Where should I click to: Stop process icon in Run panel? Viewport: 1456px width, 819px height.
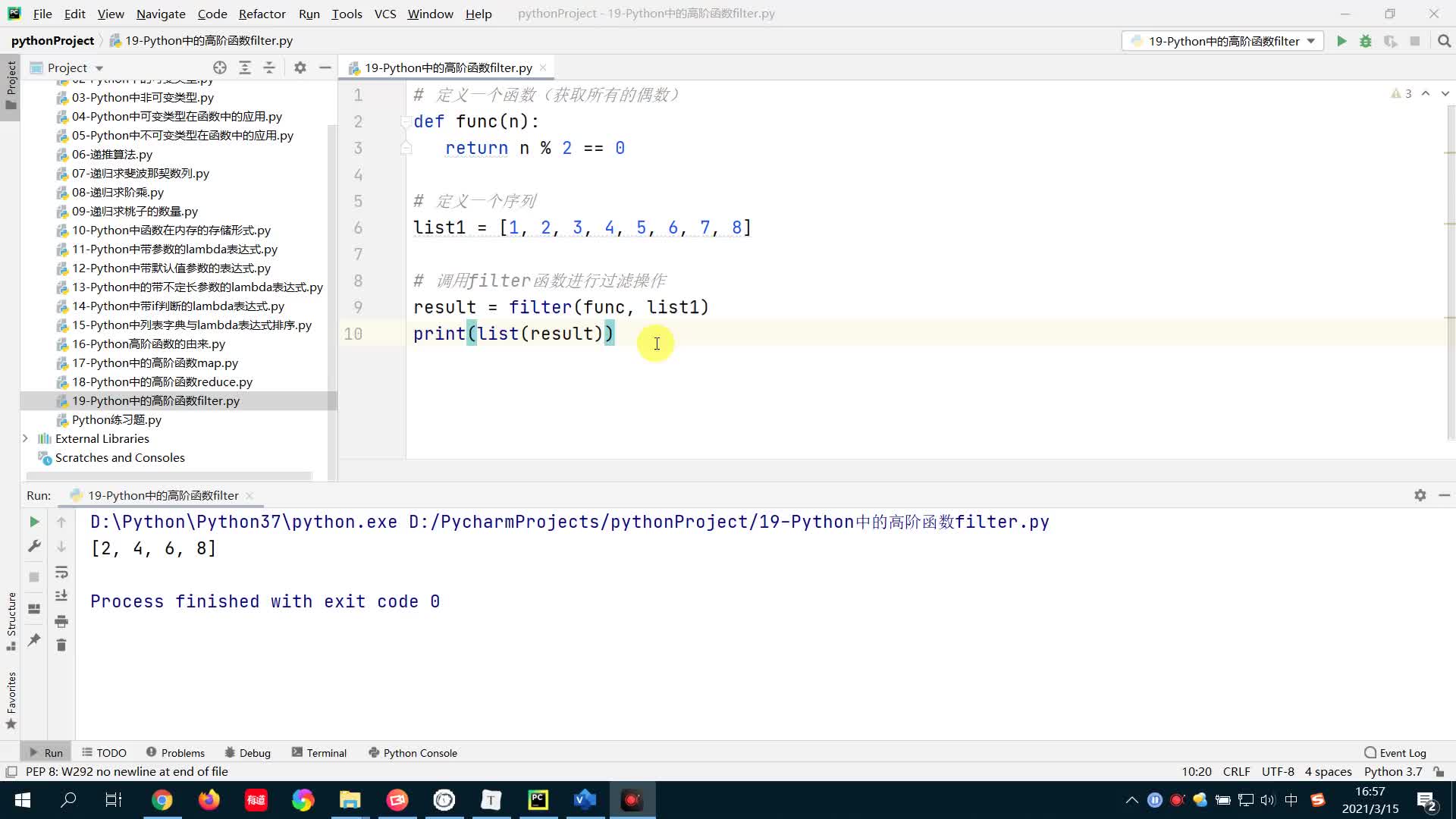(x=34, y=577)
